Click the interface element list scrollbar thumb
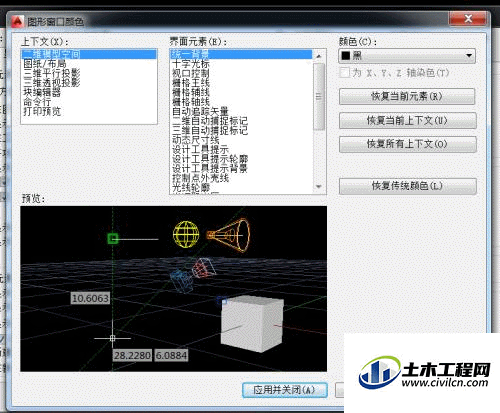 point(319,97)
